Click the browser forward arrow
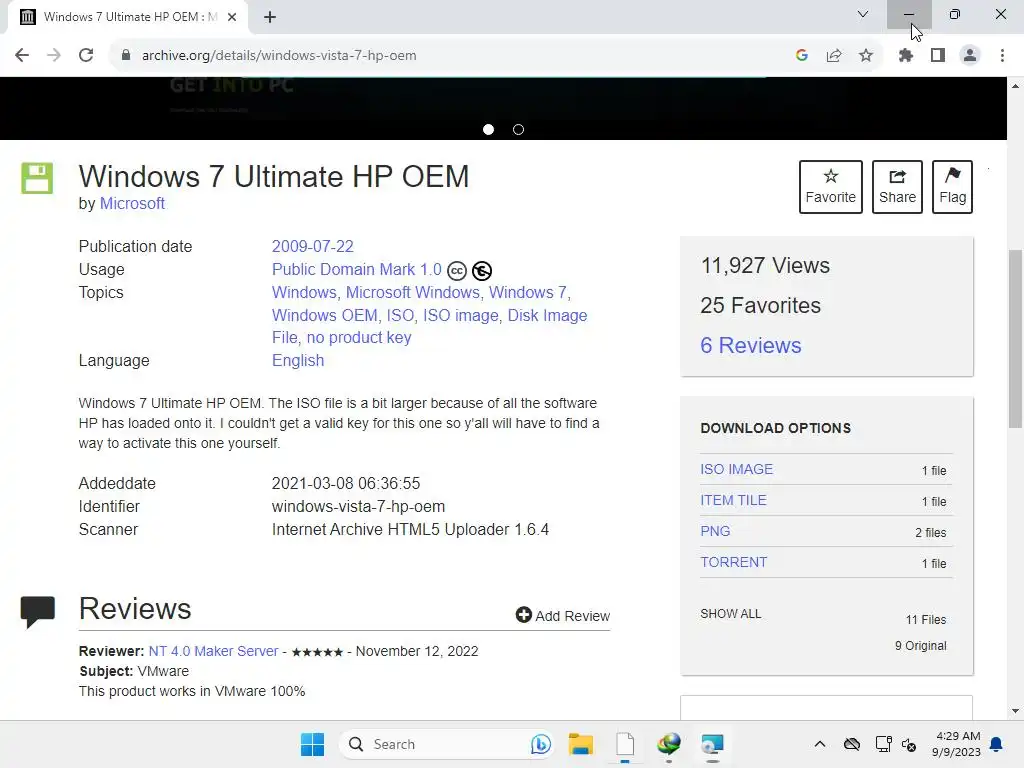 pos(54,56)
